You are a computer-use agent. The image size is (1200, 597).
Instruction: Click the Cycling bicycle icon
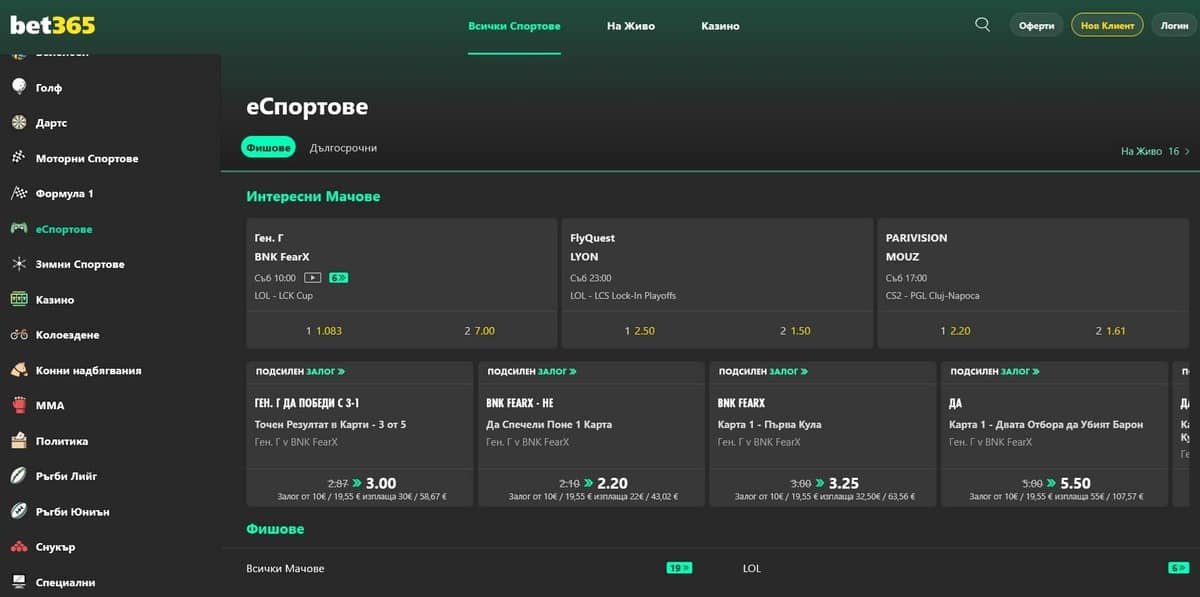19,335
